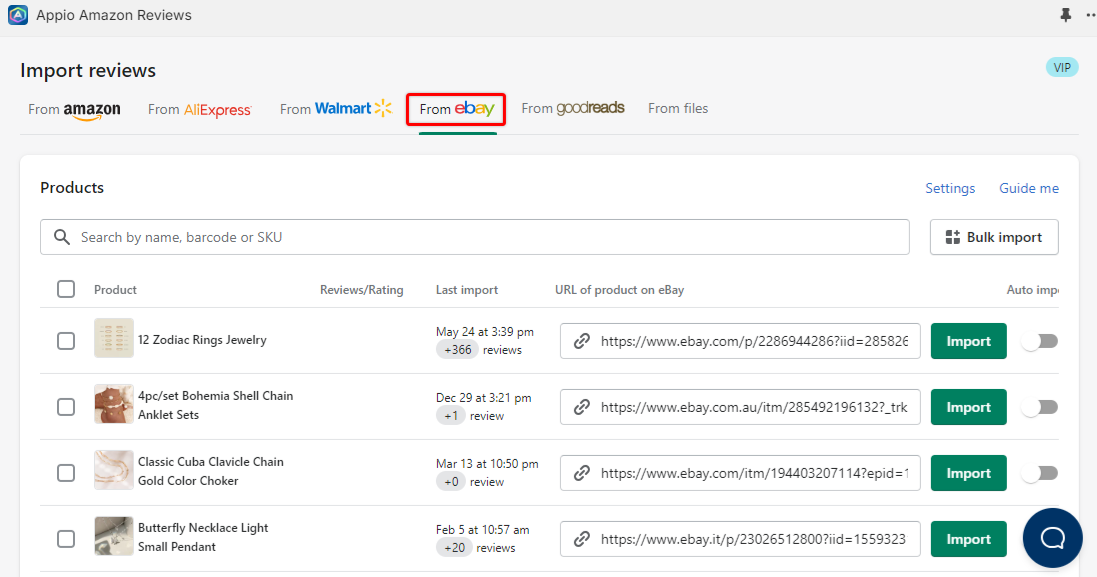This screenshot has width=1097, height=577.
Task: Click the product search field
Action: click(x=490, y=237)
